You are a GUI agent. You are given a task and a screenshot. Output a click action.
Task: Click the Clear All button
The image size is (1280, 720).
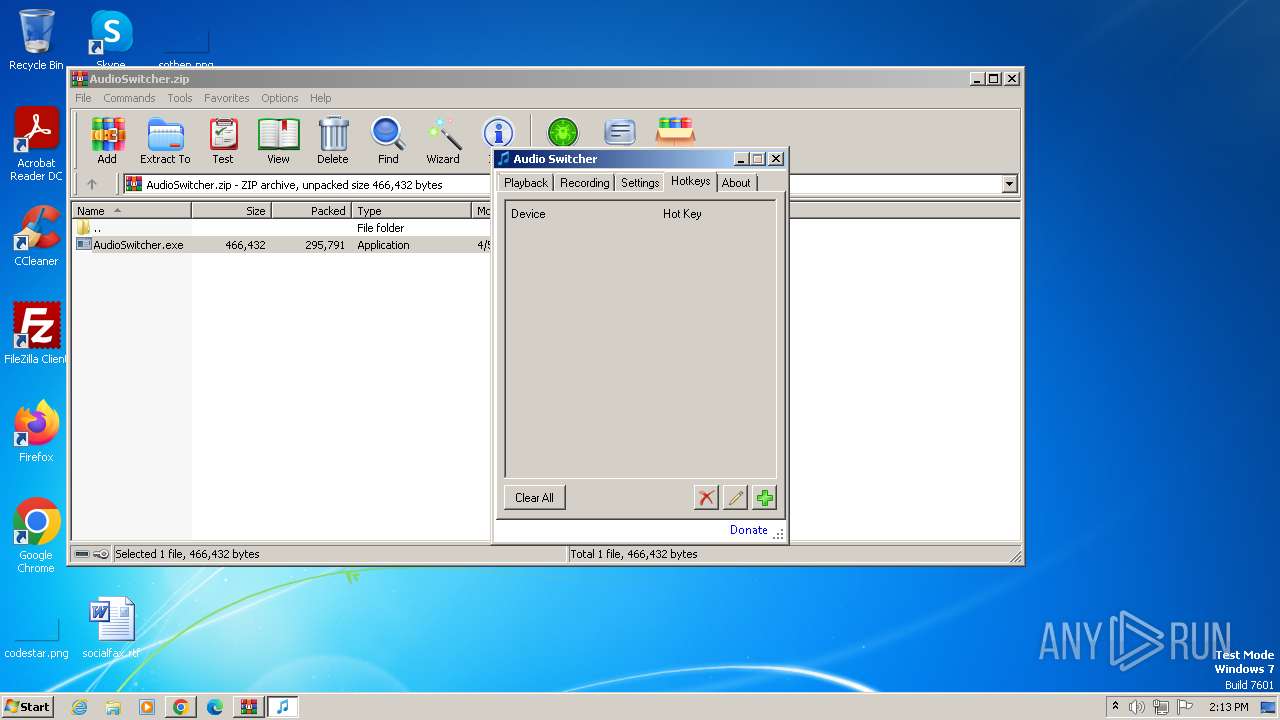click(x=534, y=497)
